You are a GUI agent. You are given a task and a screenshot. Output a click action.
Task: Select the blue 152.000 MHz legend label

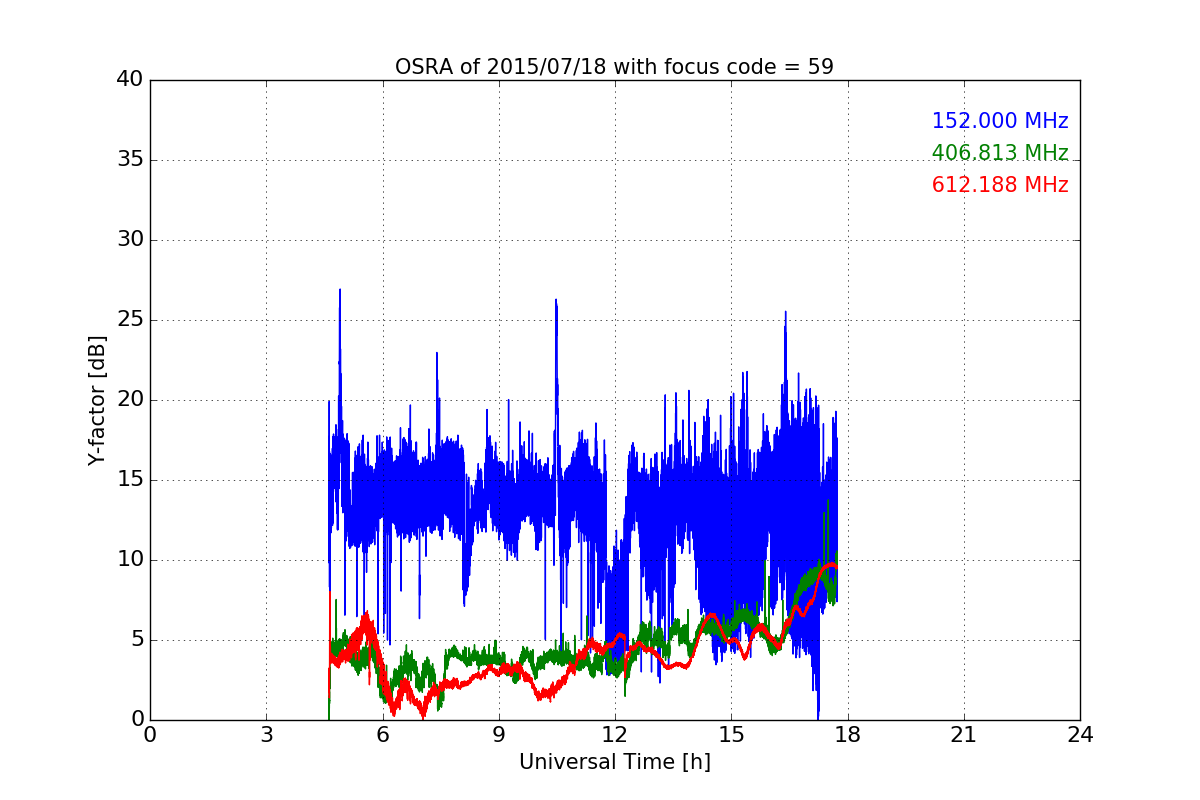(1000, 121)
